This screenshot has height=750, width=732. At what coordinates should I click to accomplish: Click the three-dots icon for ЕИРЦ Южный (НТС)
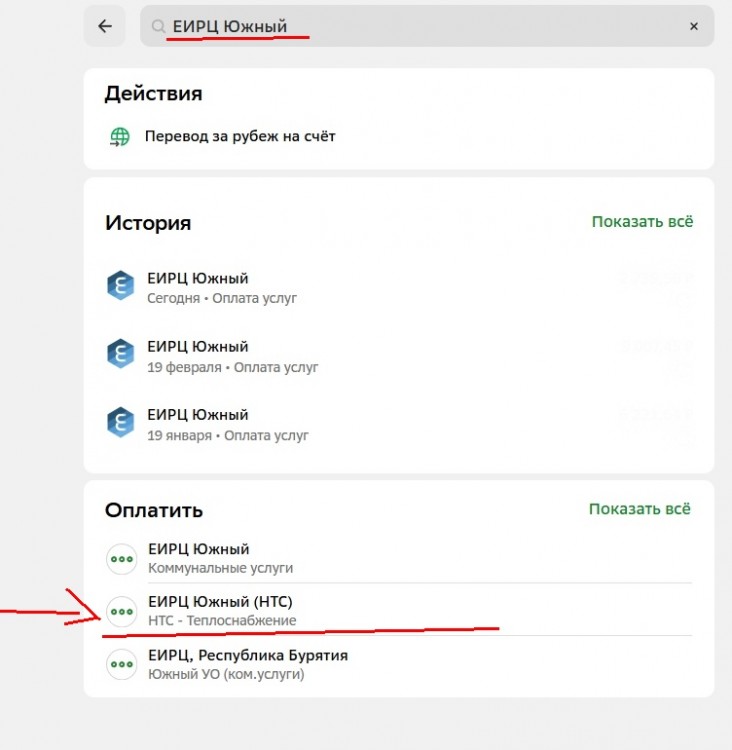click(122, 611)
